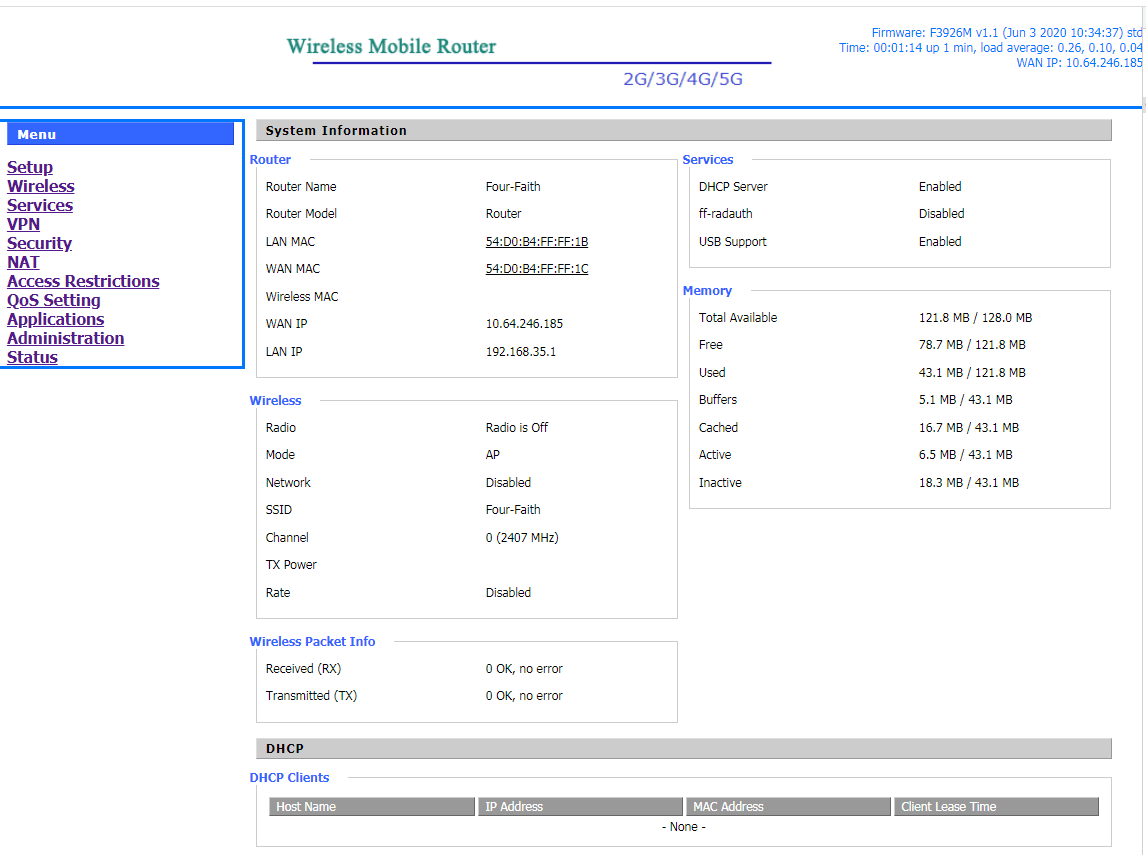This screenshot has width=1146, height=855.
Task: Open the Setup menu link
Action: pos(30,167)
